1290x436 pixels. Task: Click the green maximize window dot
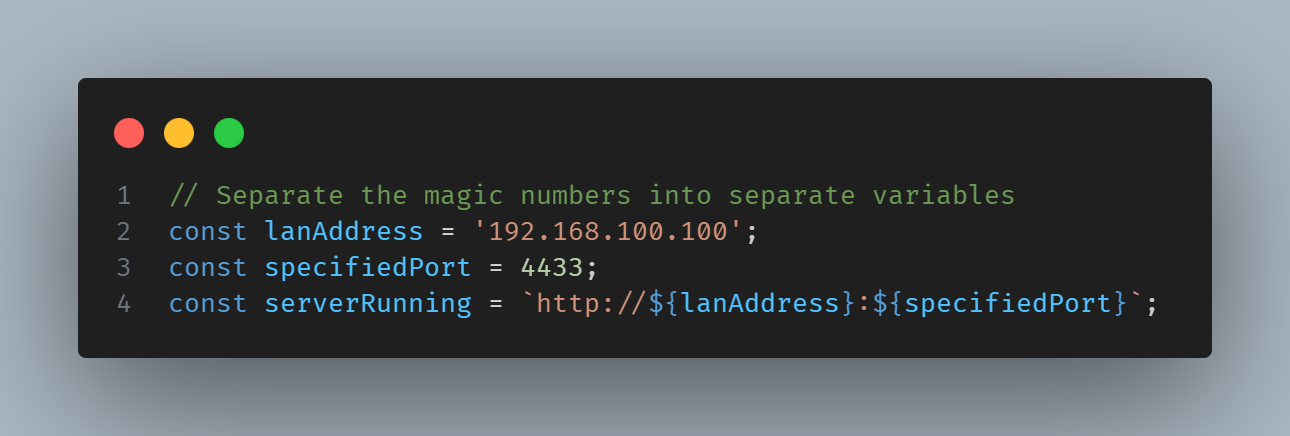pos(229,133)
